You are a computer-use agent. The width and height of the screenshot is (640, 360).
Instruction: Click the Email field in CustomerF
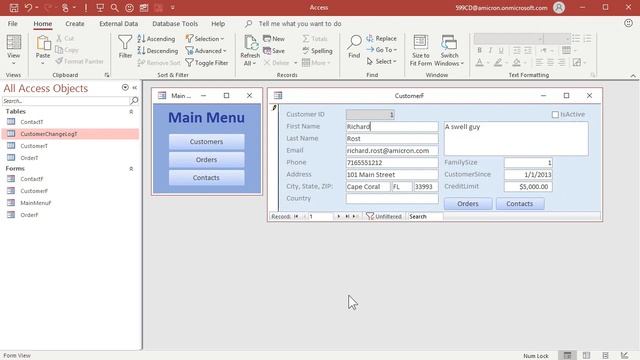coord(392,151)
